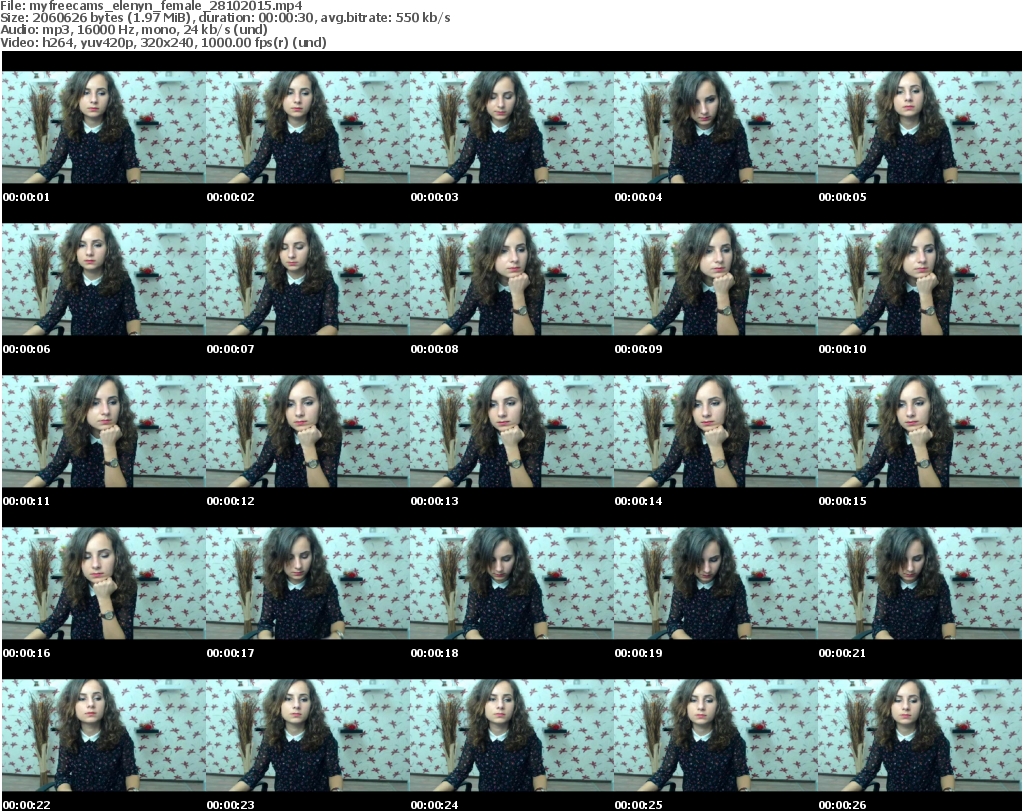
Task: Click the frame at timestamp 00:00:09
Action: pyautogui.click(x=716, y=279)
